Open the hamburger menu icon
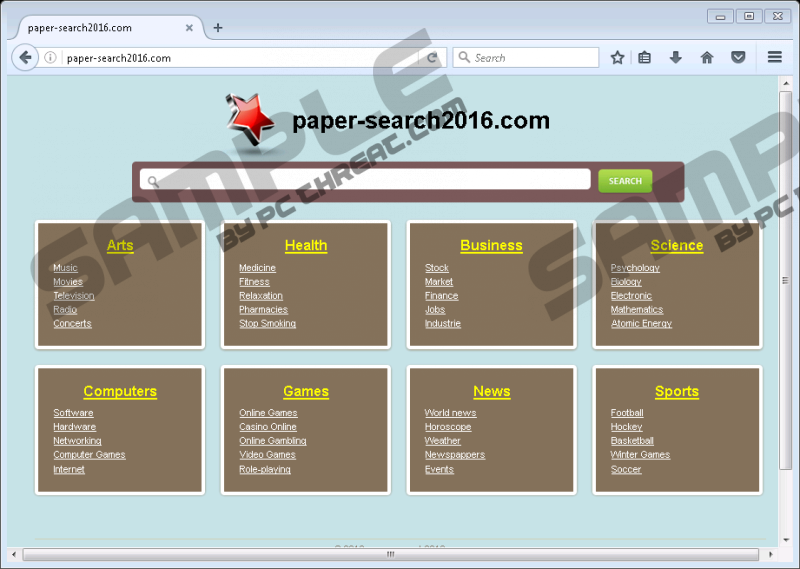This screenshot has width=800, height=569. (774, 58)
